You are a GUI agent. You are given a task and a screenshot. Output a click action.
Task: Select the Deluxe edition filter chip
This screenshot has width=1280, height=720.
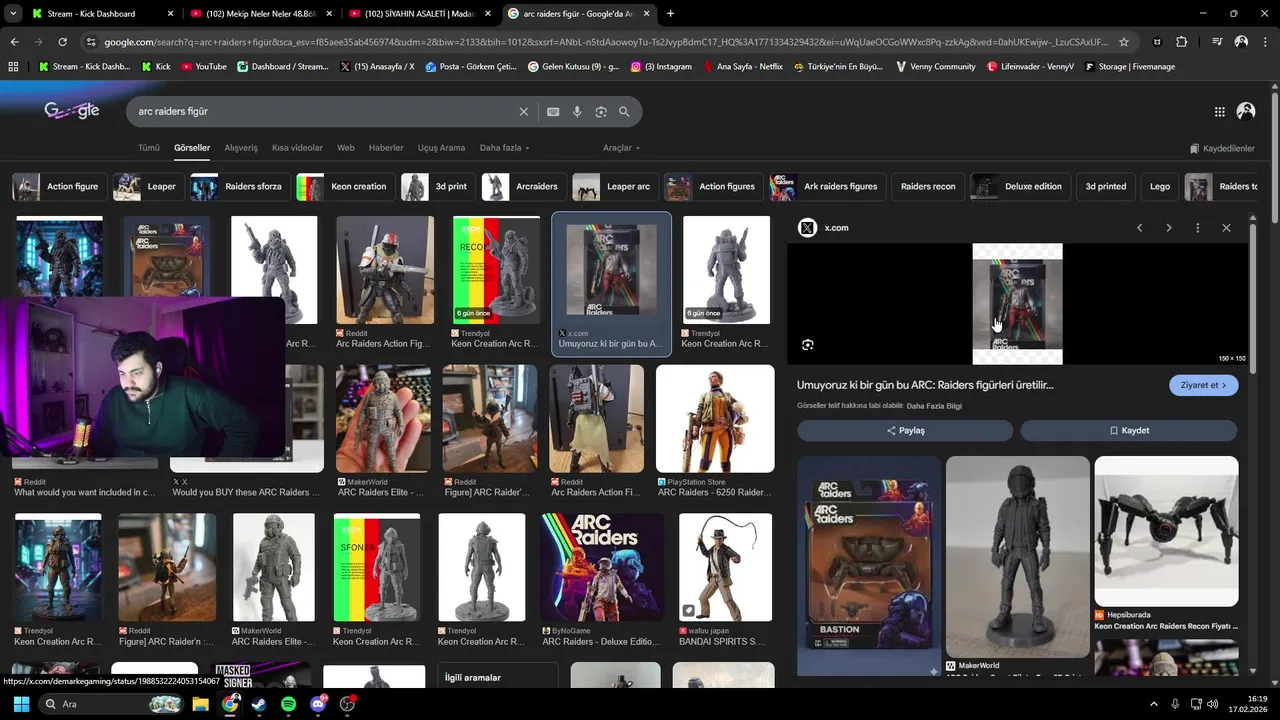tap(1021, 187)
